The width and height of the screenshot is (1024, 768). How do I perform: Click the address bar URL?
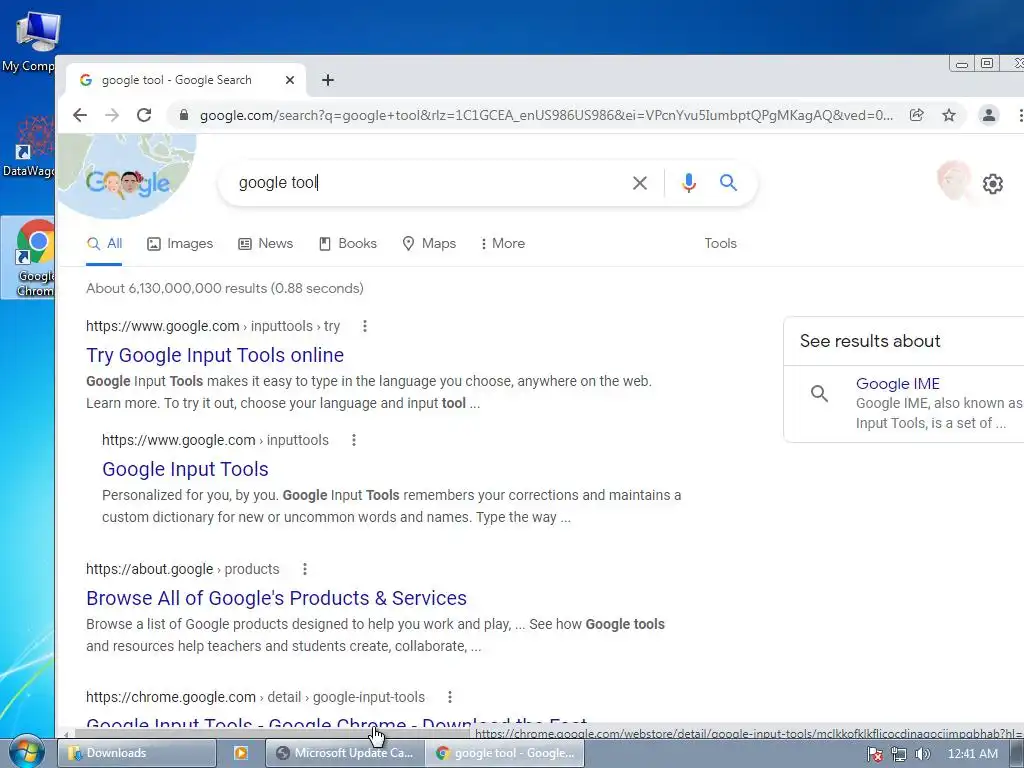(x=546, y=116)
